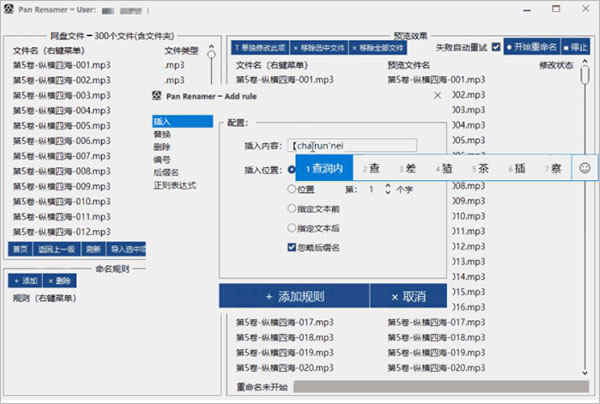Click the 删除 button under naming rules
Image resolution: width=600 pixels, height=404 pixels.
click(59, 281)
